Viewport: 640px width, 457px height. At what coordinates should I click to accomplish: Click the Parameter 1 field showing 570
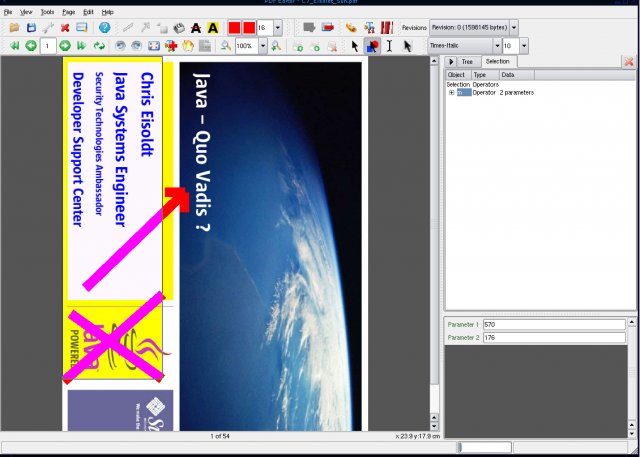pos(554,325)
